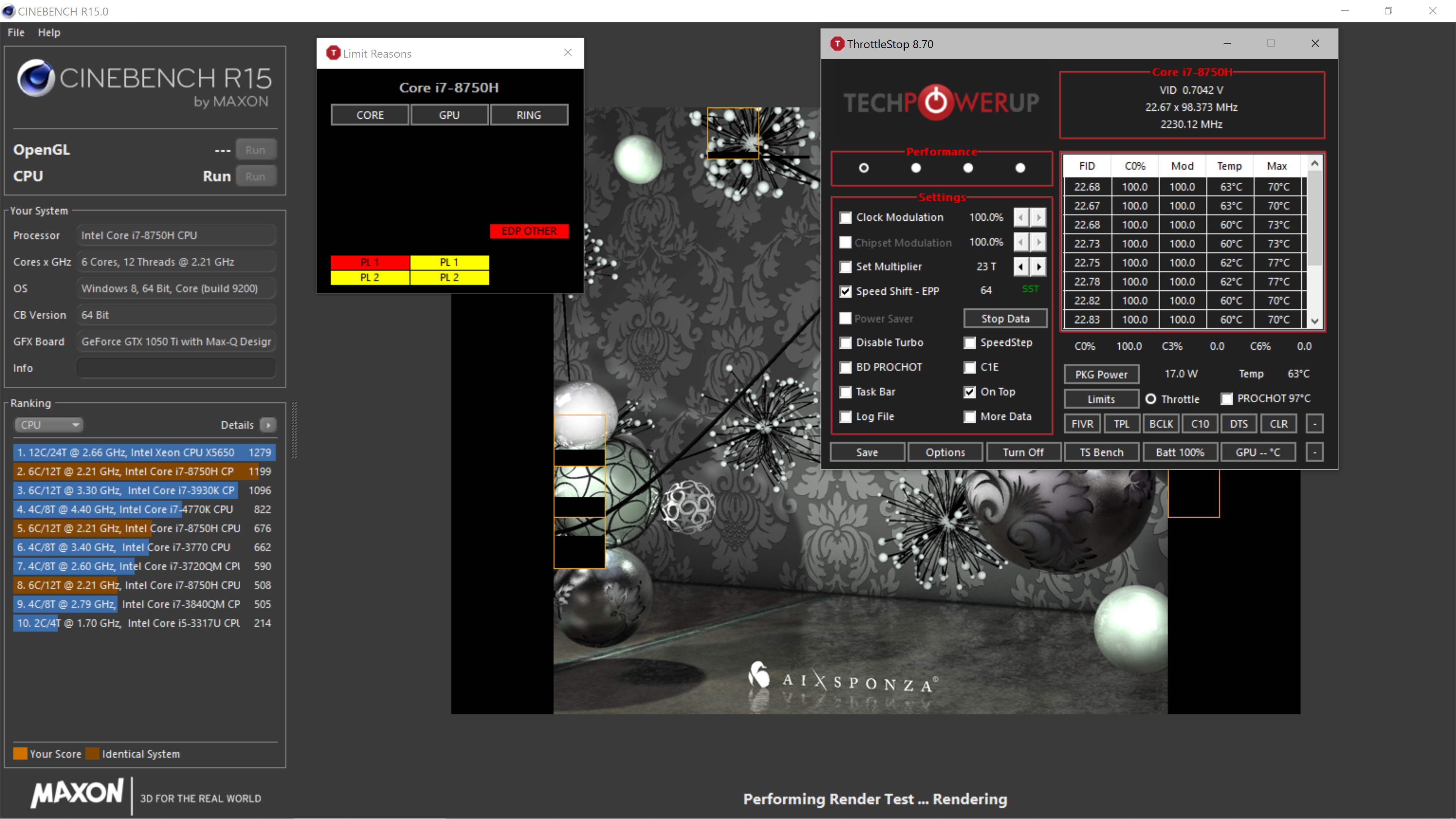Click the Details arrow icon in Ranking
The width and height of the screenshot is (1456, 819).
(x=268, y=425)
